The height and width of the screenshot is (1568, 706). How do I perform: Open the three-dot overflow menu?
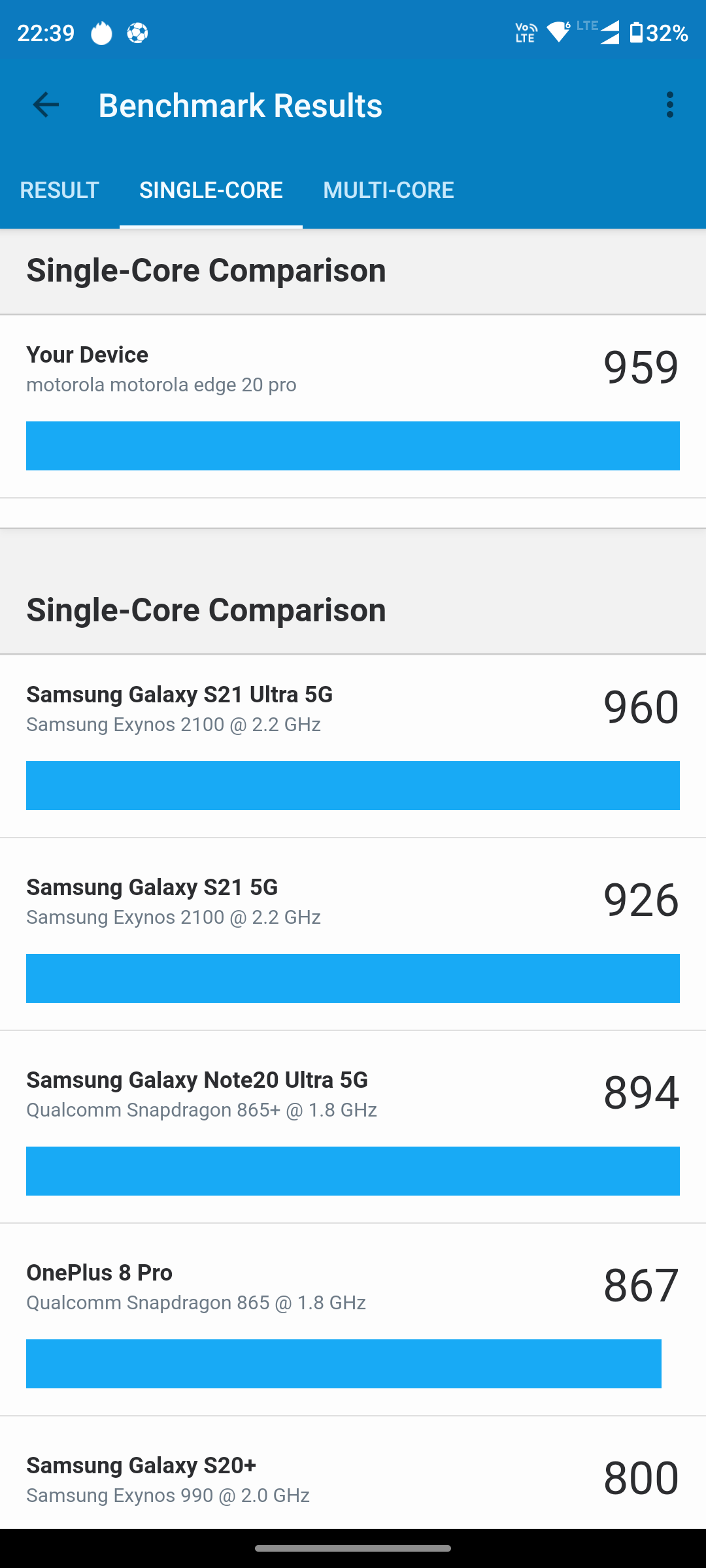669,105
